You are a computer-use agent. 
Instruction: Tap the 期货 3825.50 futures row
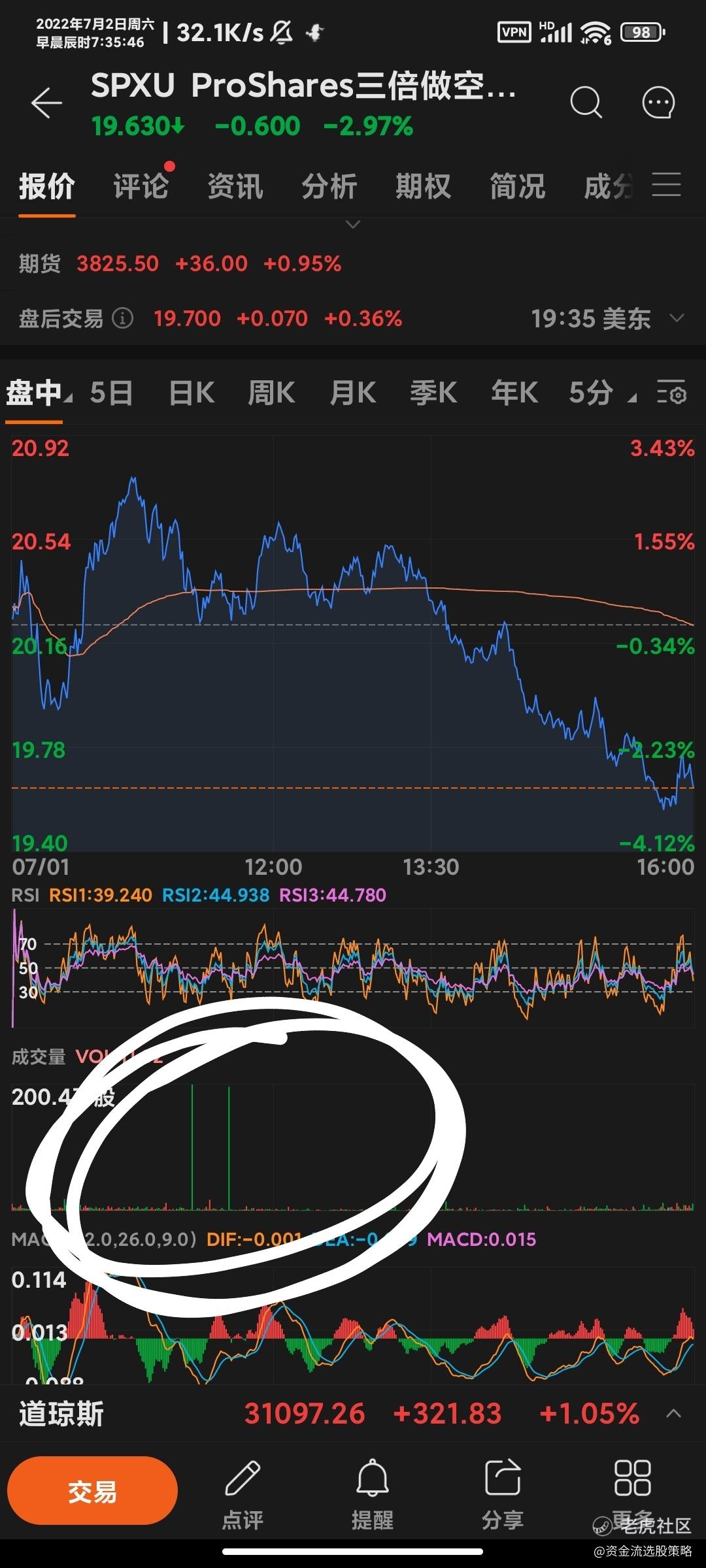[353, 264]
